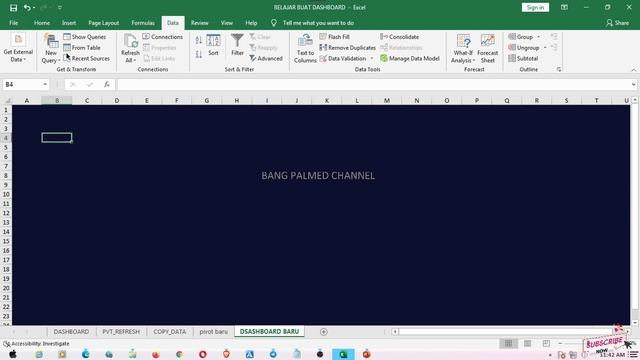The image size is (640, 360).
Task: Sort Z to A descending
Action: point(199,55)
